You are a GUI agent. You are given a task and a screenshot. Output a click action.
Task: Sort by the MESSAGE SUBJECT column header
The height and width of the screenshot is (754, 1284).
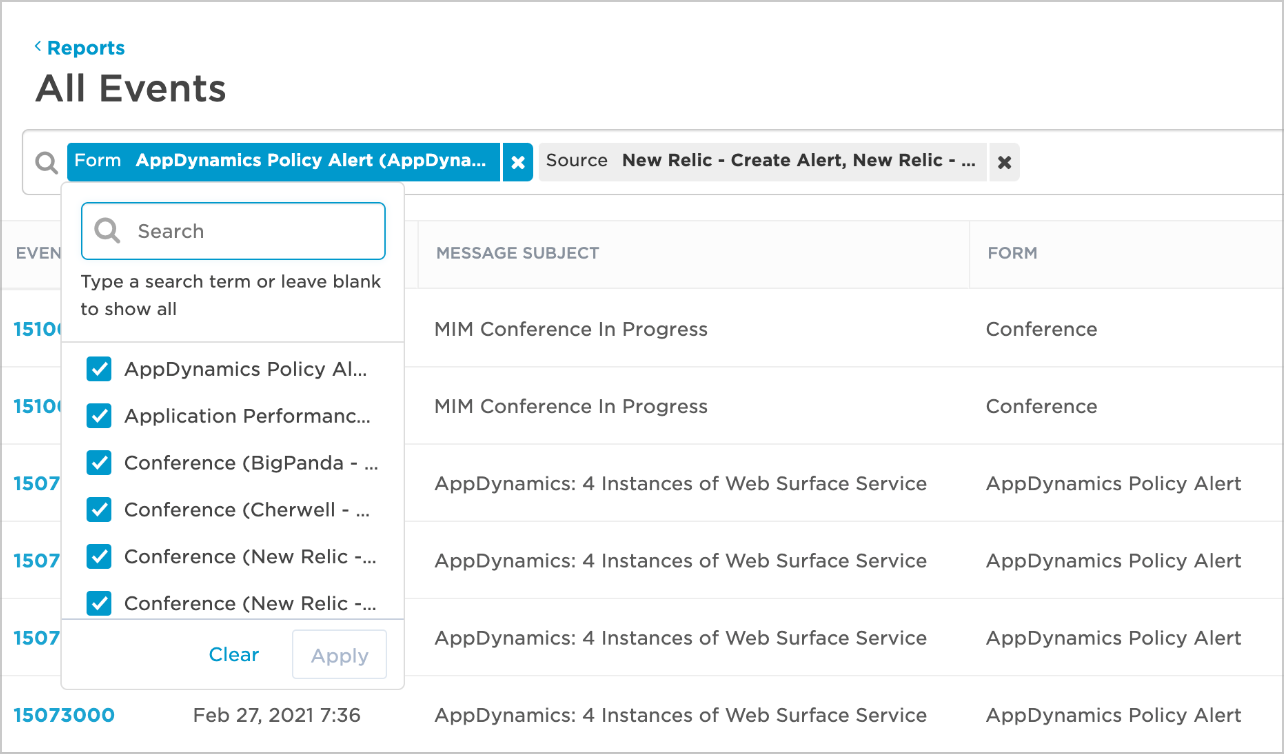click(x=517, y=253)
